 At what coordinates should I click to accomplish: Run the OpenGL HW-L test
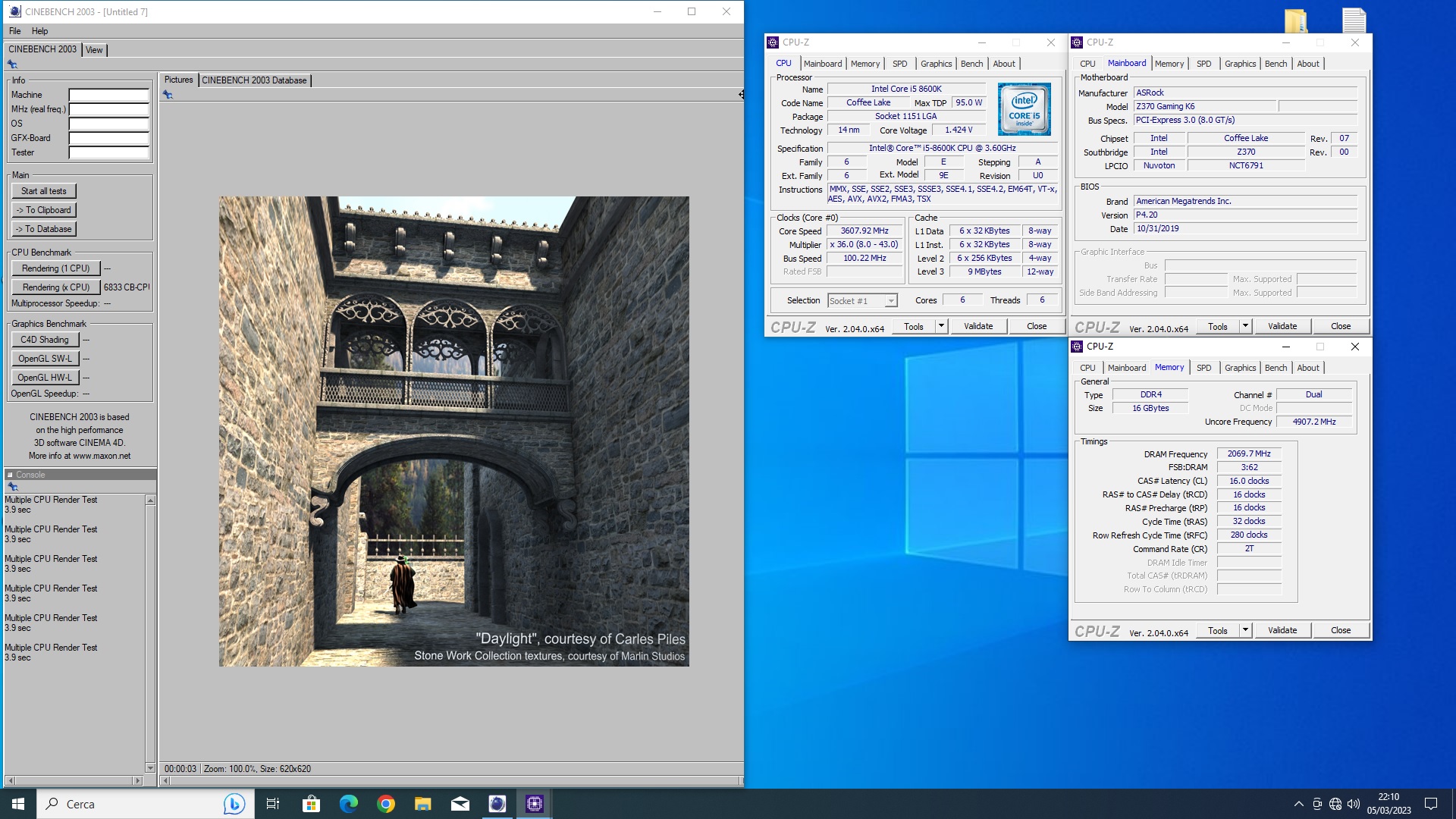coord(45,378)
